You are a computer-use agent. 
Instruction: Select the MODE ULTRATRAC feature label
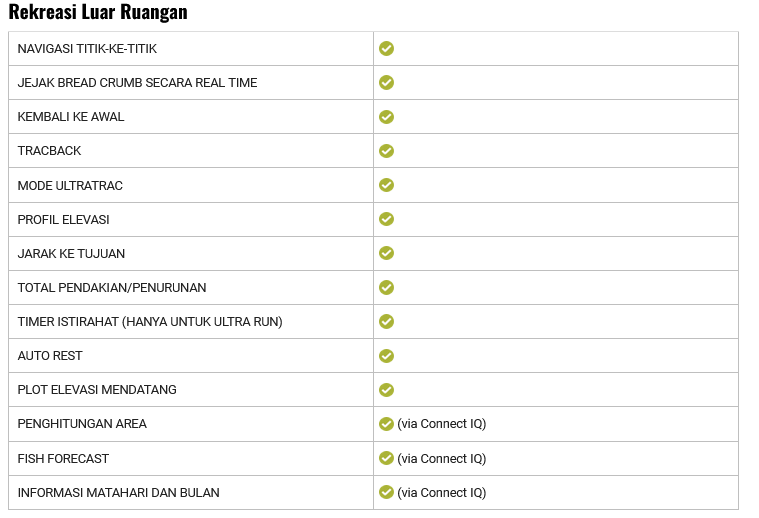(x=70, y=186)
